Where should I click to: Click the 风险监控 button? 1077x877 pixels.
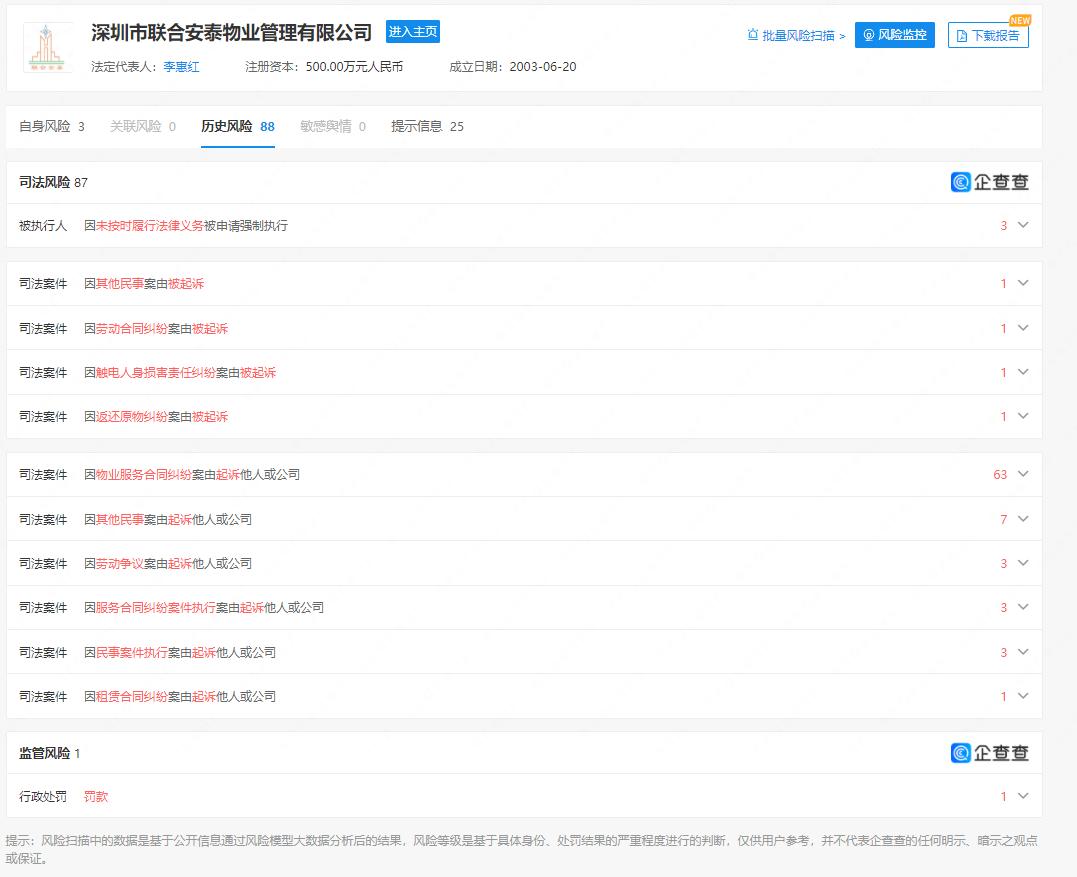894,34
